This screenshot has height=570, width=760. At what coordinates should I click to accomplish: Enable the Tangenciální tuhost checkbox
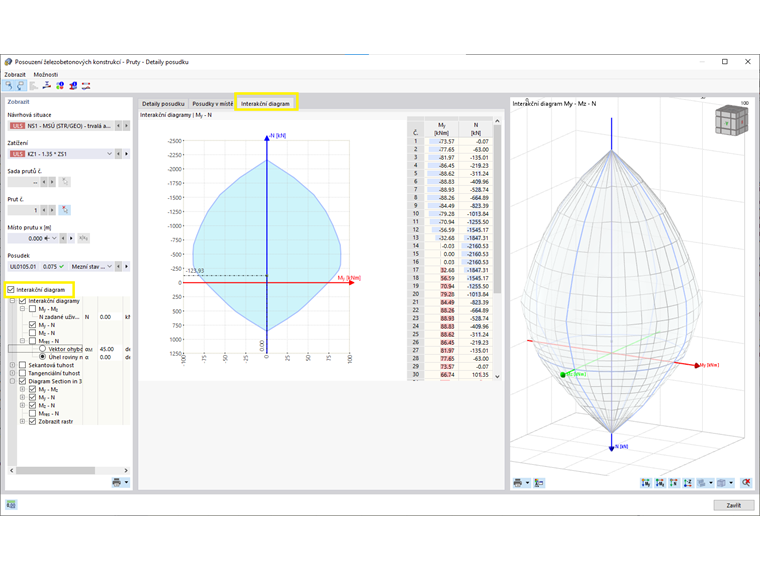(x=22, y=373)
